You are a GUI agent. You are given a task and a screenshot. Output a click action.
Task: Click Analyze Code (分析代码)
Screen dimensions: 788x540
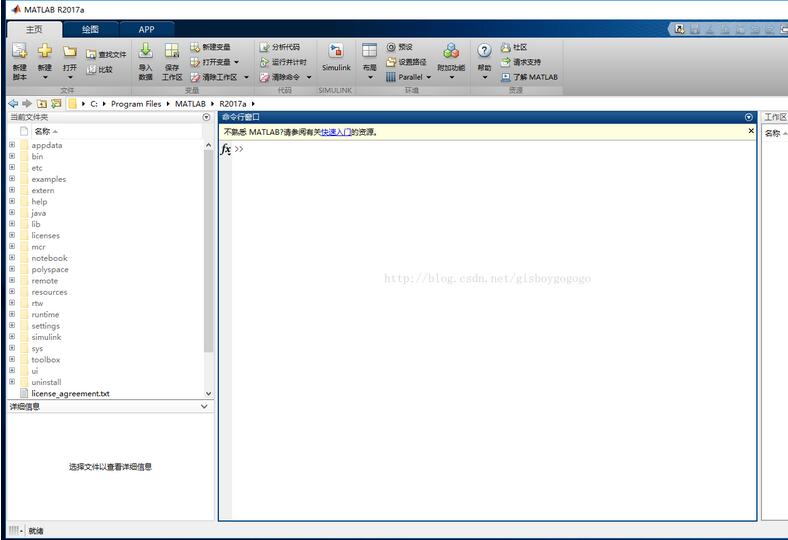tap(279, 47)
